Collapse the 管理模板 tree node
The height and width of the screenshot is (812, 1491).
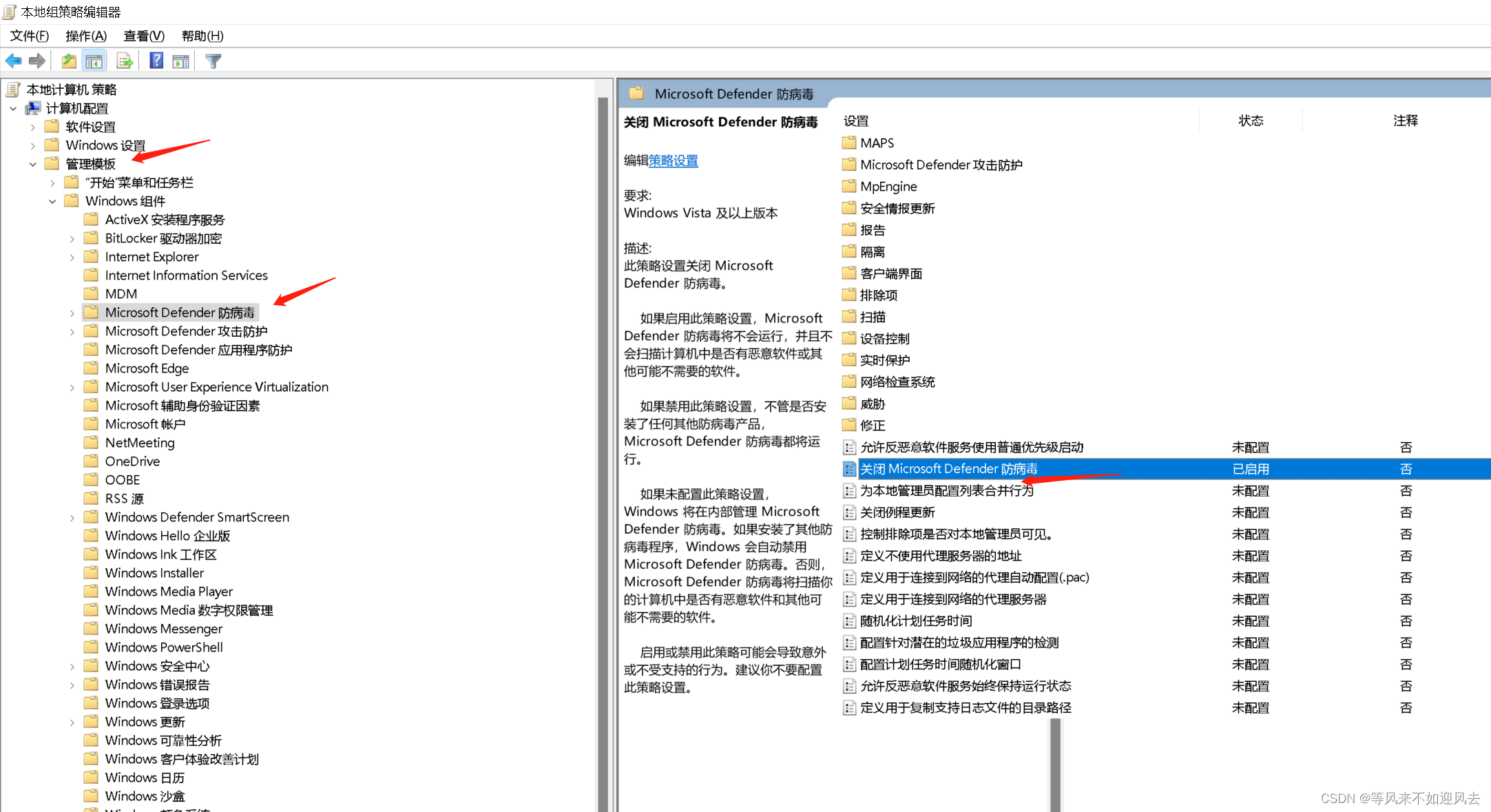tap(32, 164)
